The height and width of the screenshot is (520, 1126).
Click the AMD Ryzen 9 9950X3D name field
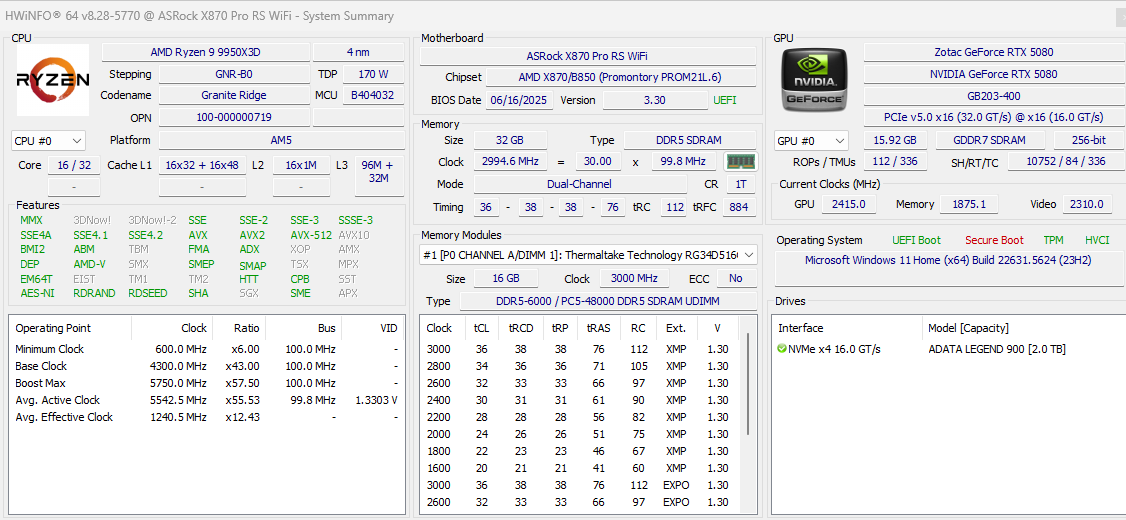point(206,52)
